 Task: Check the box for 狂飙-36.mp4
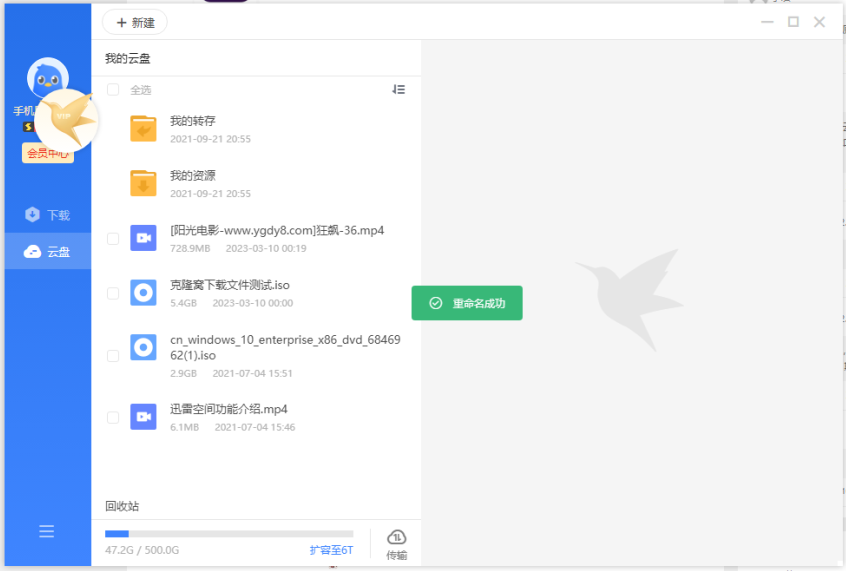(x=113, y=239)
